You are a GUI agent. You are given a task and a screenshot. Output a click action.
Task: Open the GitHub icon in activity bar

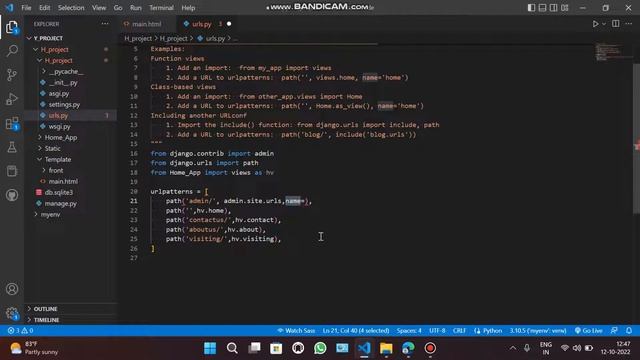12,195
